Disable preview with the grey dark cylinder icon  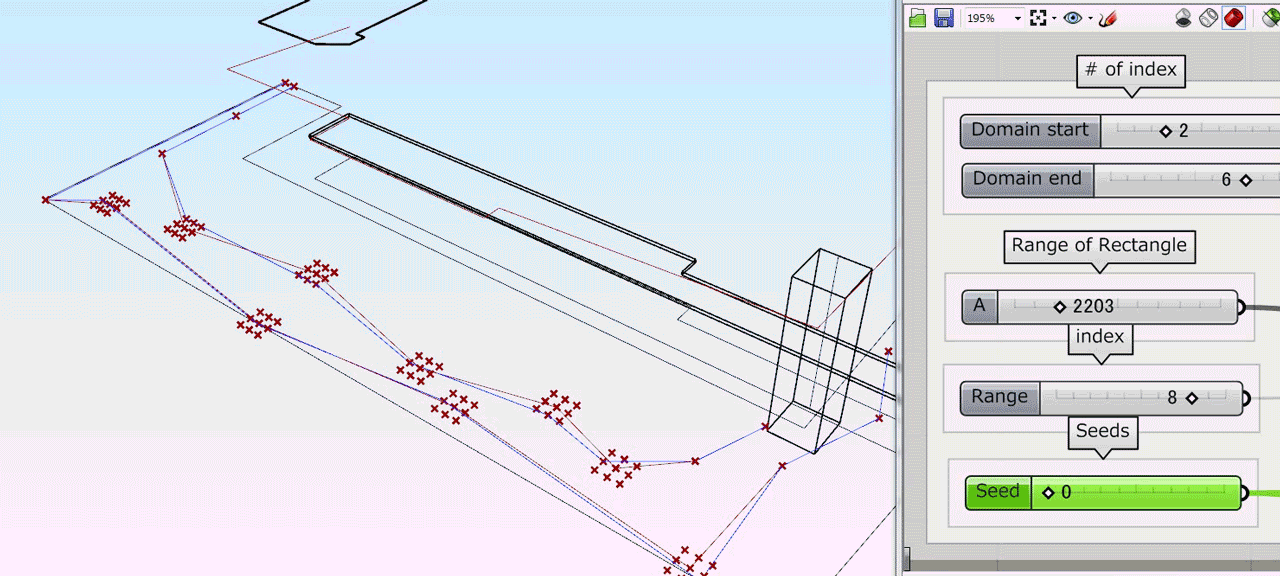click(1183, 18)
